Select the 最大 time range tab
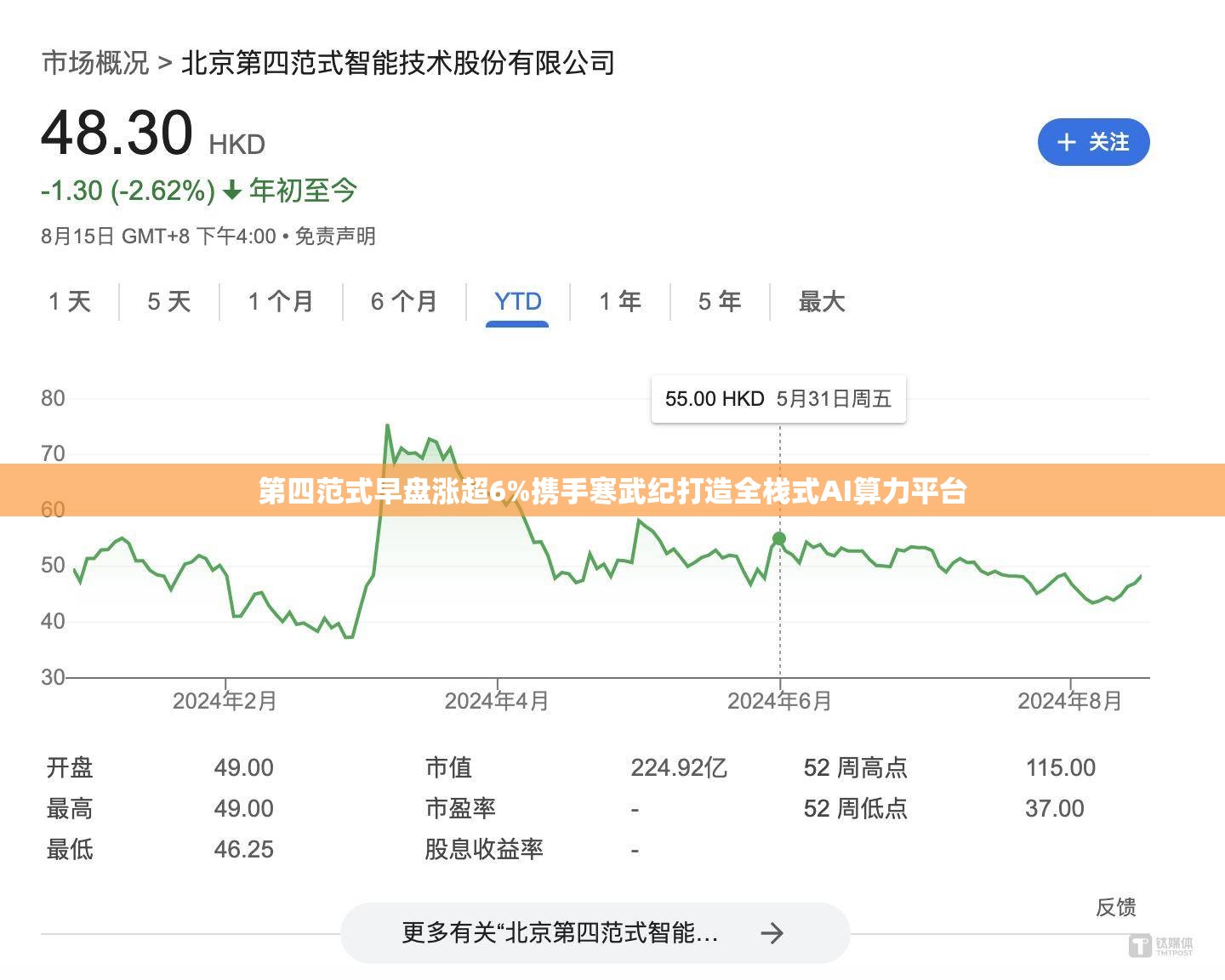The width and height of the screenshot is (1225, 980). [822, 301]
